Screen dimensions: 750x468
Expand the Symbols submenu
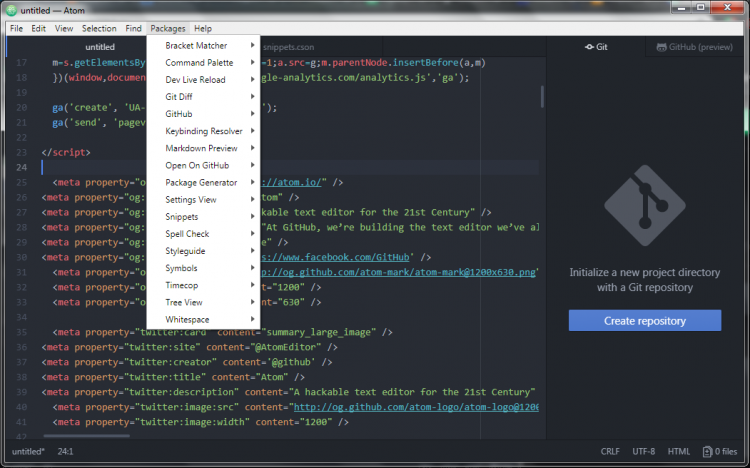[x=203, y=268]
